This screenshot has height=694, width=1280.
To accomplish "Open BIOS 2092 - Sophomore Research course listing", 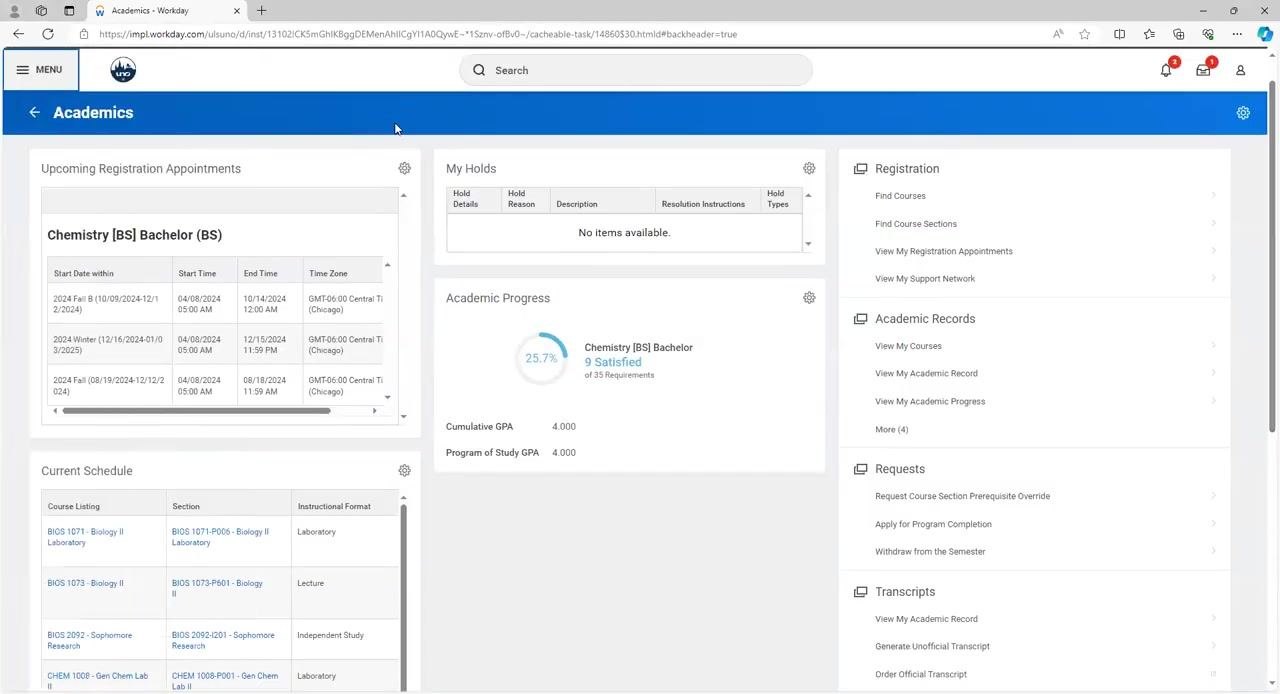I will tap(89, 640).
